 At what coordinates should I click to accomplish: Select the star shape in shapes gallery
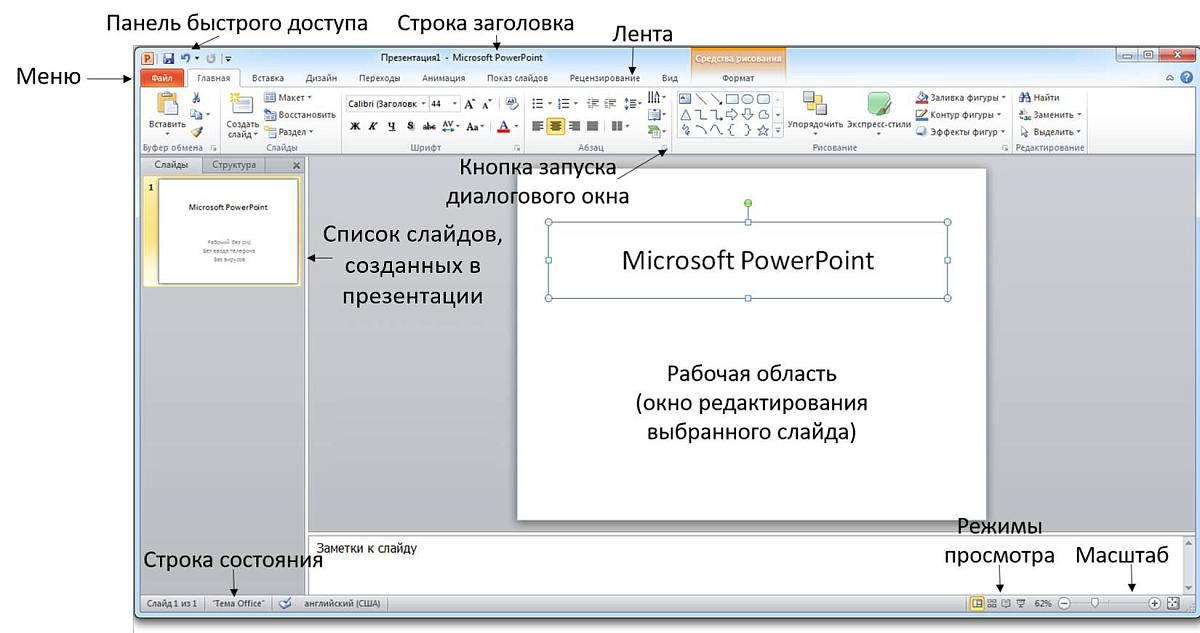[x=763, y=131]
